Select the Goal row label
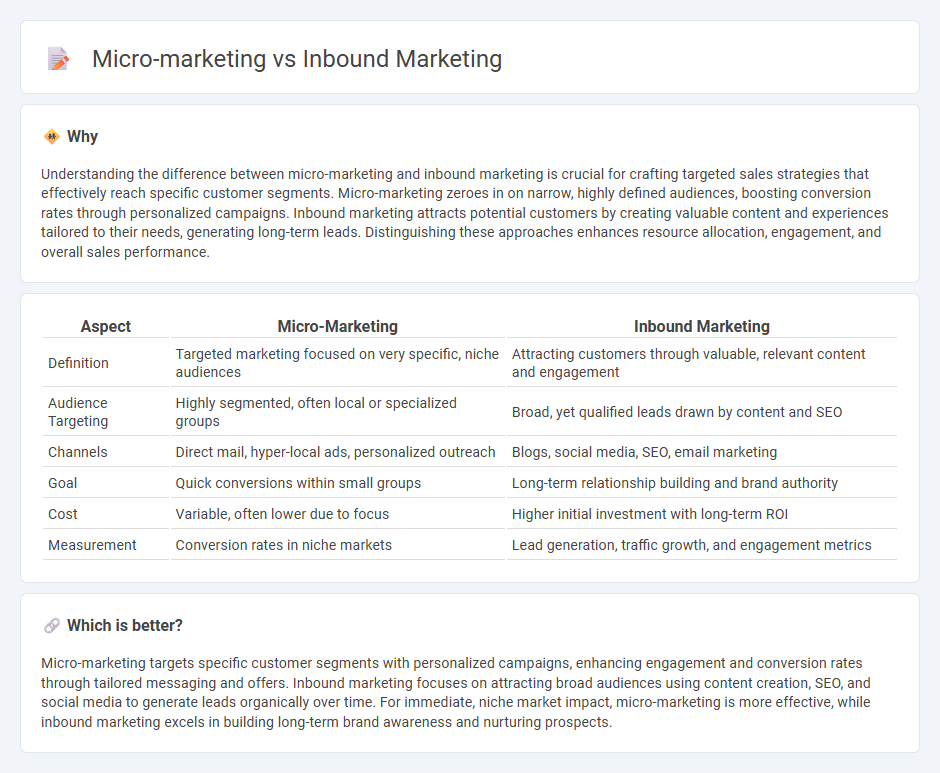The width and height of the screenshot is (940, 773). tap(63, 483)
